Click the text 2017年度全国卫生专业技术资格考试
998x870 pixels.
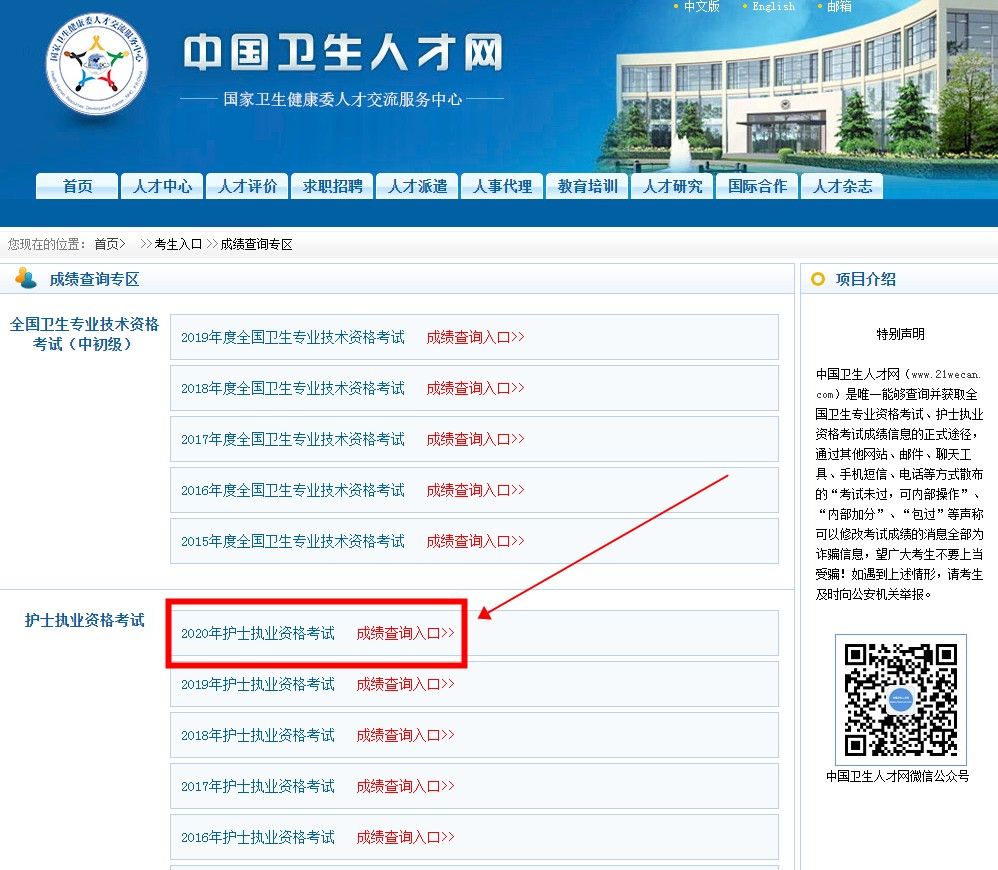pyautogui.click(x=293, y=439)
